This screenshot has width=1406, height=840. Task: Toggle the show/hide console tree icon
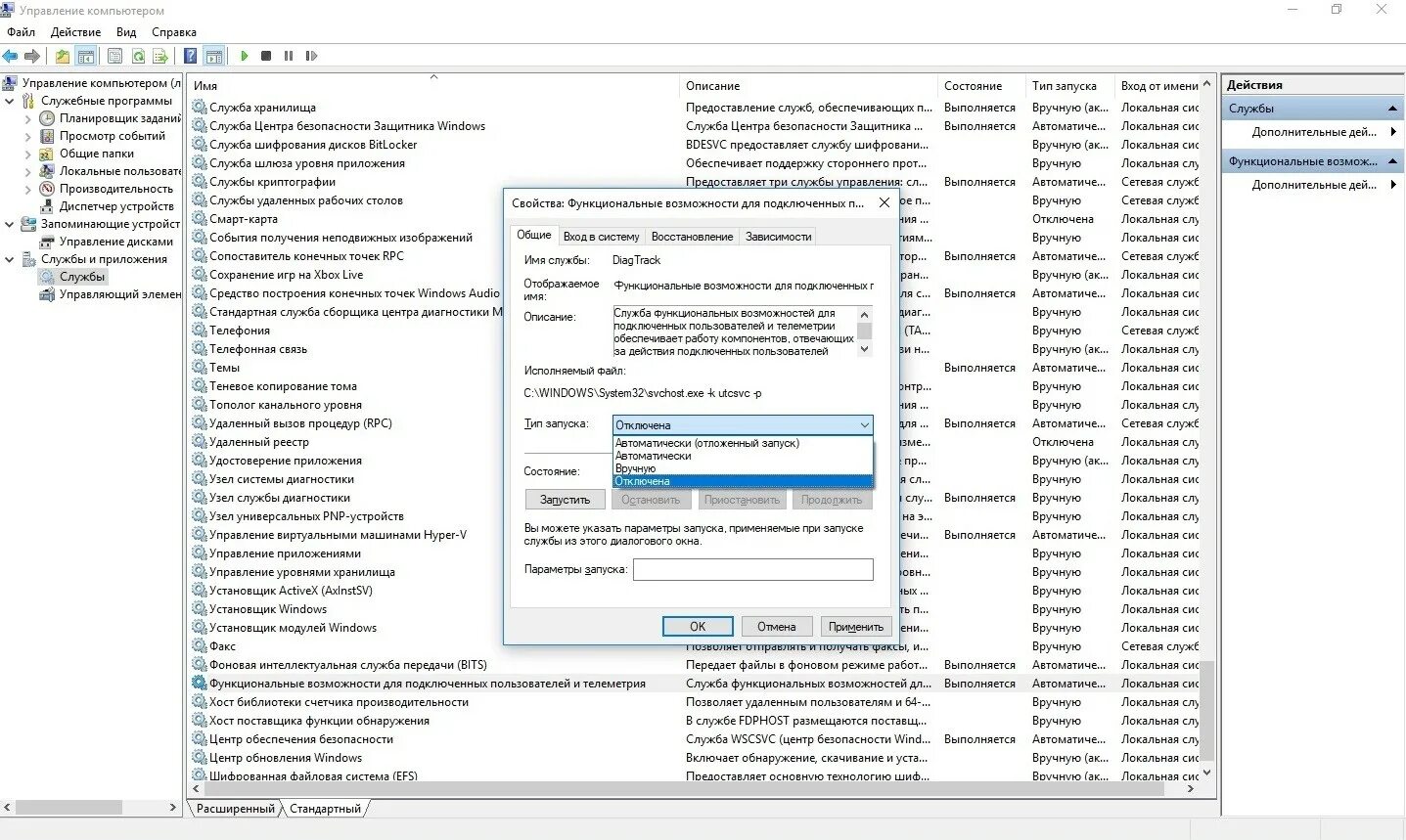coord(86,56)
